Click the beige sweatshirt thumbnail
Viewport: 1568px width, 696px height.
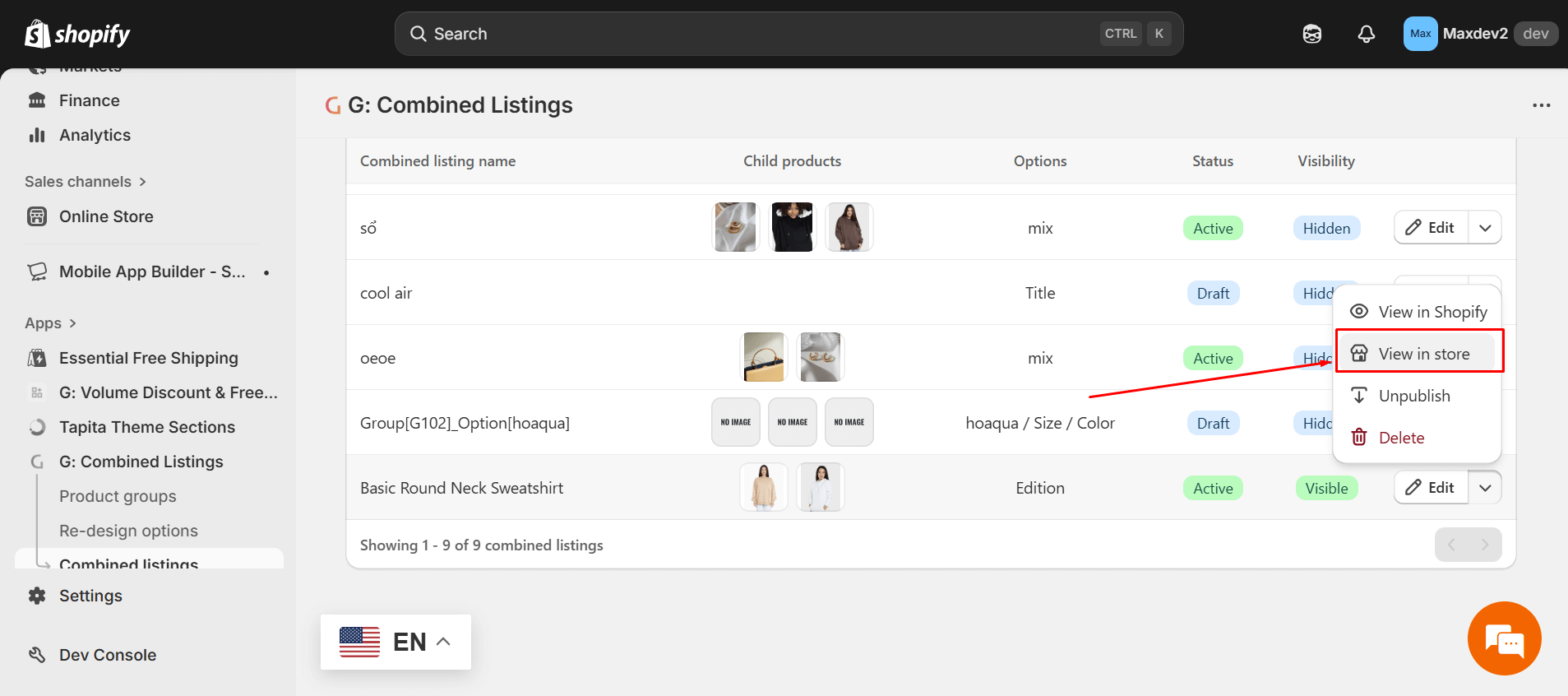[x=764, y=487]
